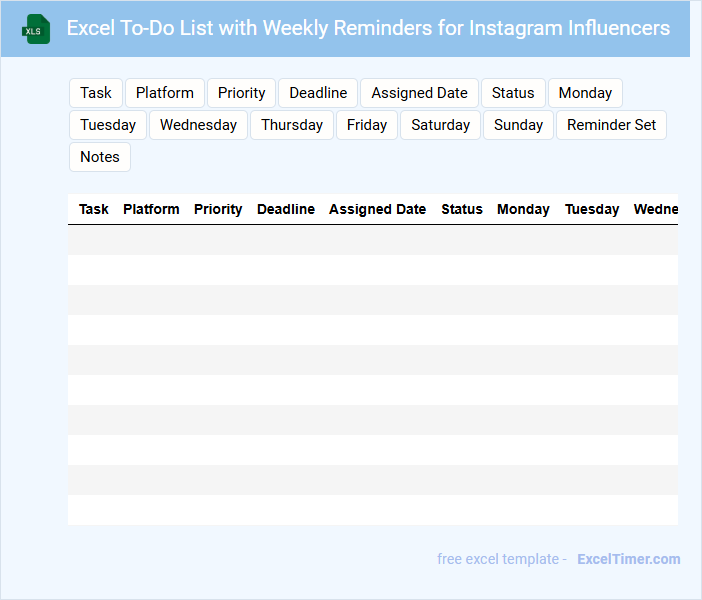The height and width of the screenshot is (600, 702).
Task: Click the Notes tag button
Action: [100, 157]
